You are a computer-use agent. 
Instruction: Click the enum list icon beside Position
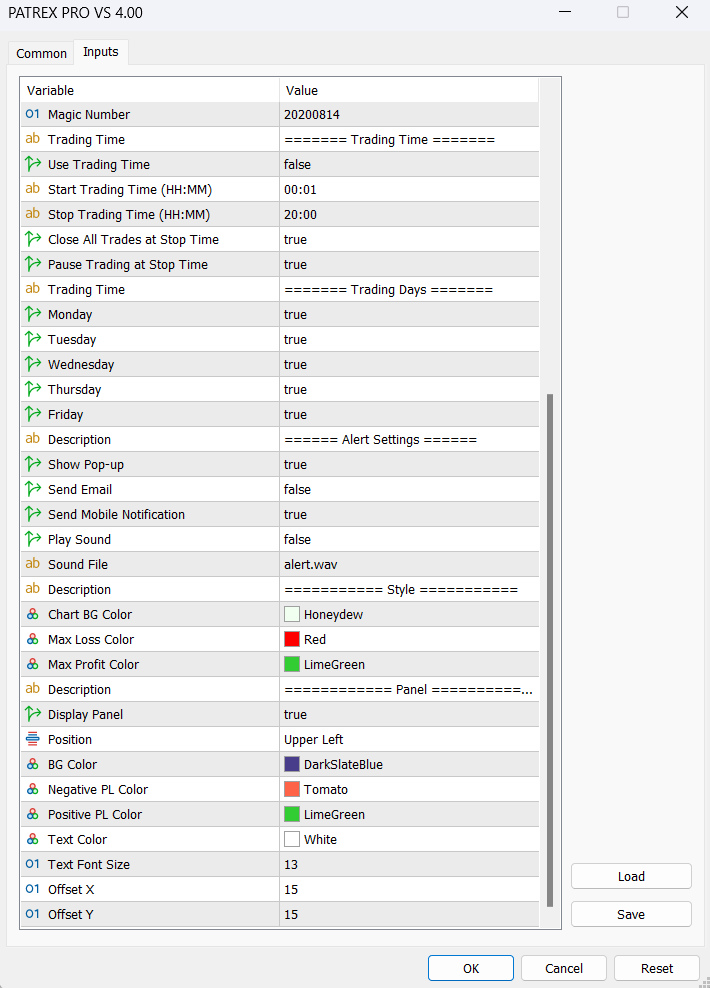(33, 739)
